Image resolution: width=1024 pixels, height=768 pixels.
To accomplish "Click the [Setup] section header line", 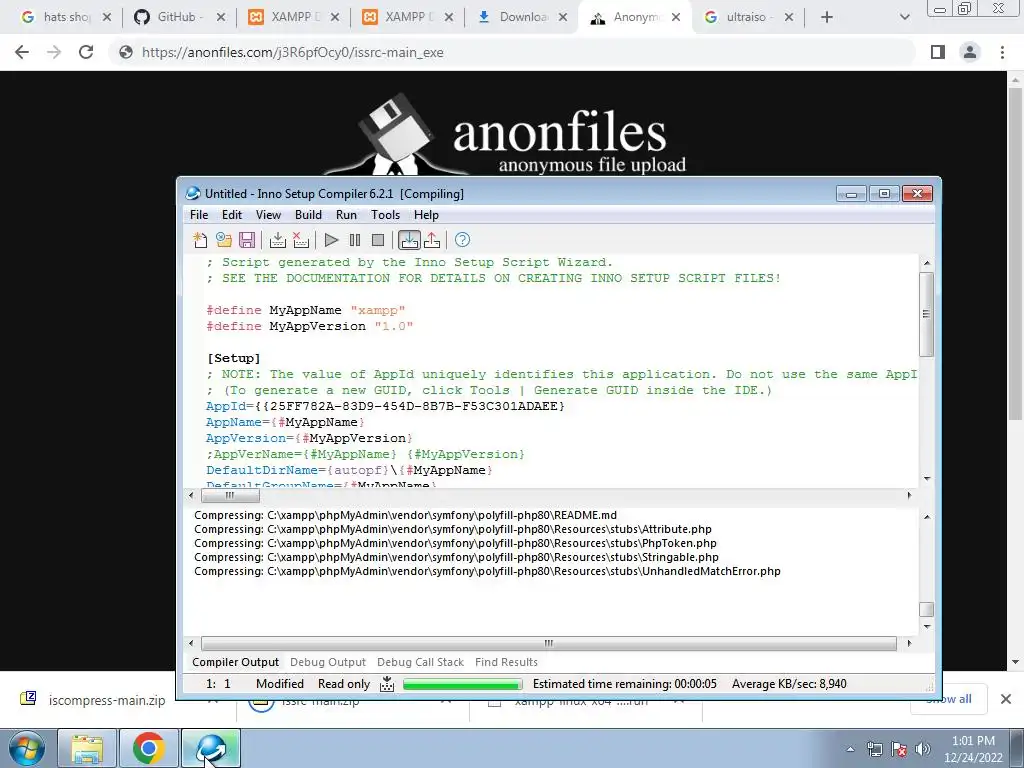I will (x=234, y=359).
